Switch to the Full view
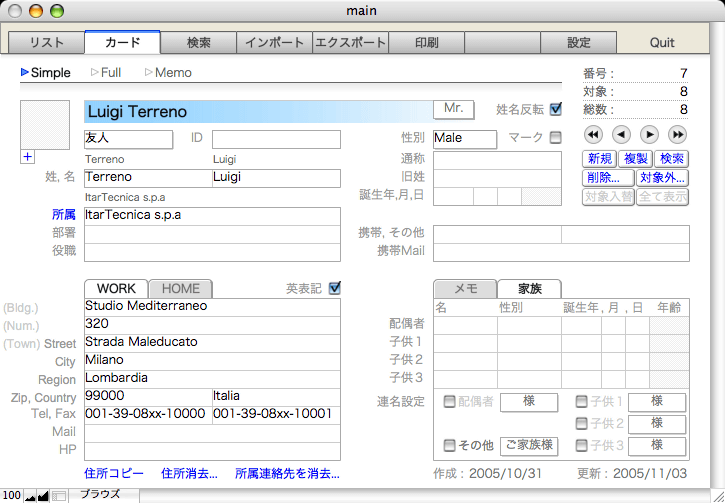Screen dimensions: 725x503 tap(106, 73)
